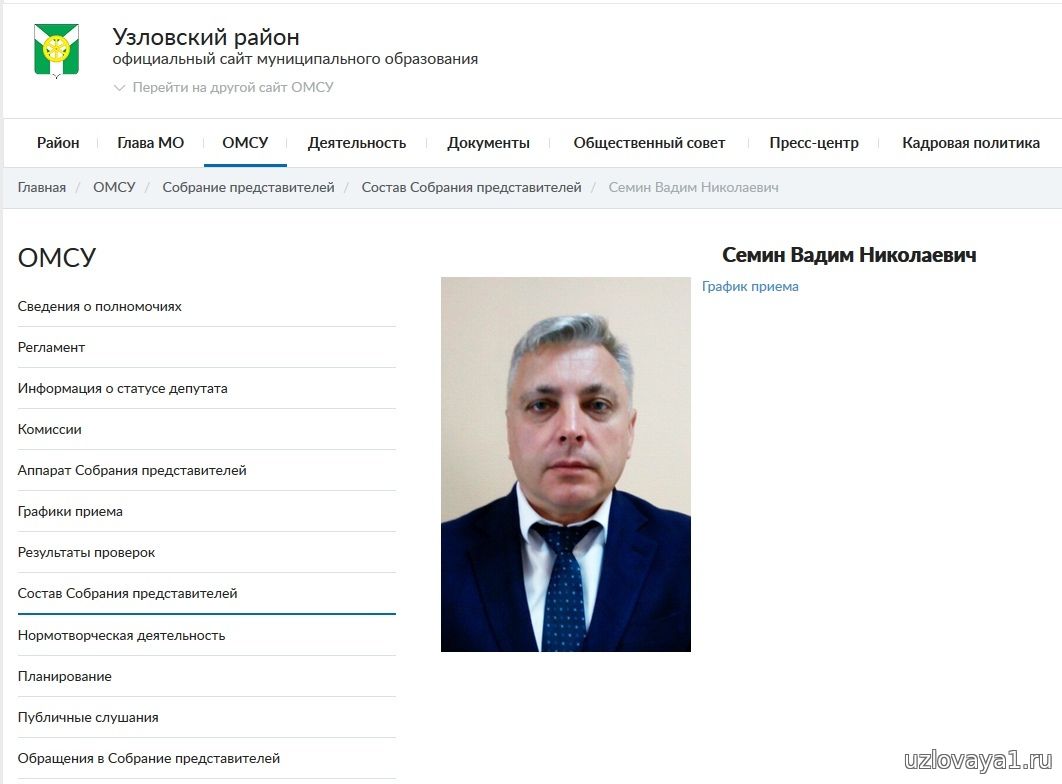Click the Узловский район coat of arms logo
Viewport: 1062px width, 784px height.
(57, 51)
